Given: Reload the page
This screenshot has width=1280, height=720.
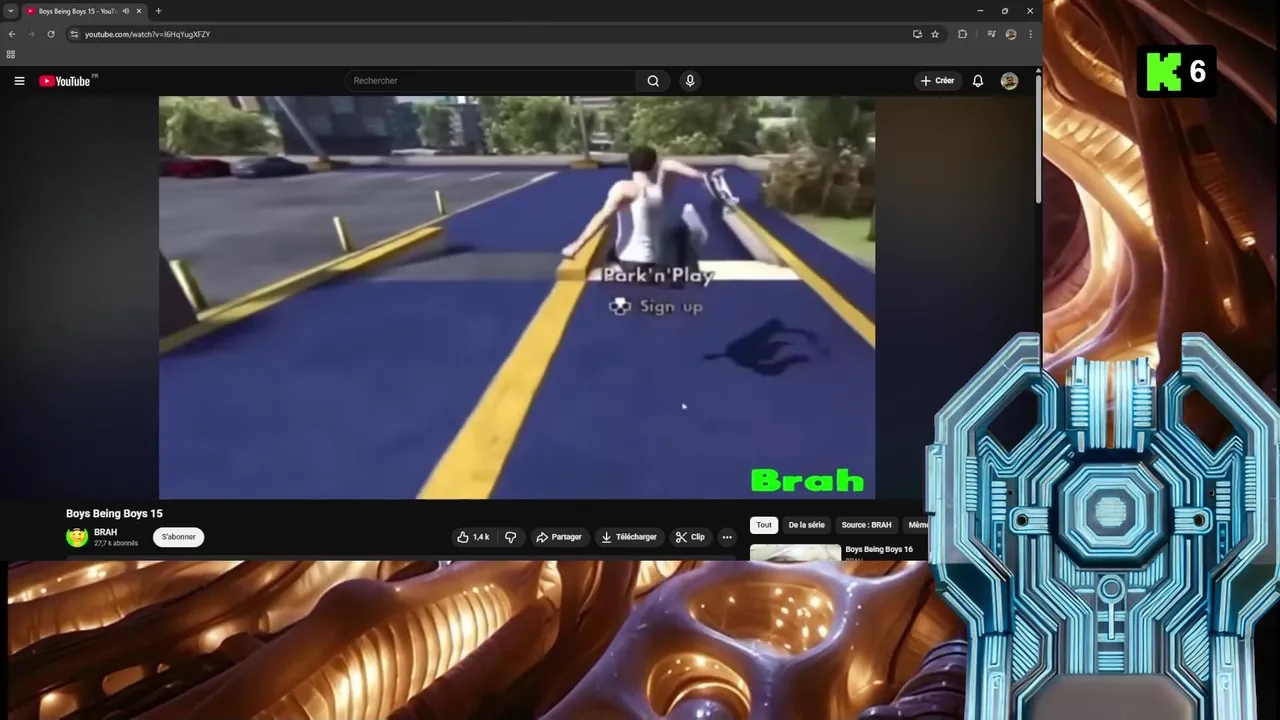Looking at the screenshot, I should coord(51,34).
